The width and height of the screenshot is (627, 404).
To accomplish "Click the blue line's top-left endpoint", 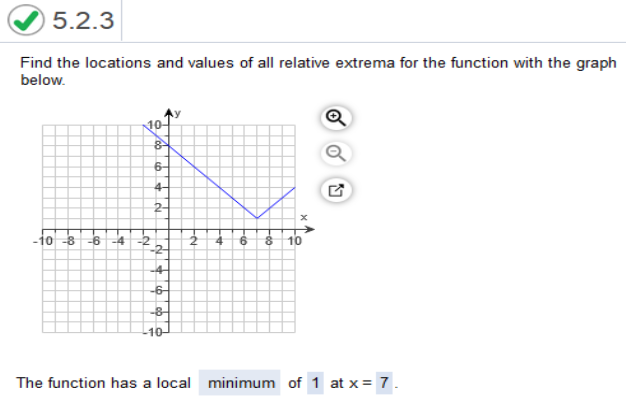I will 144,125.
